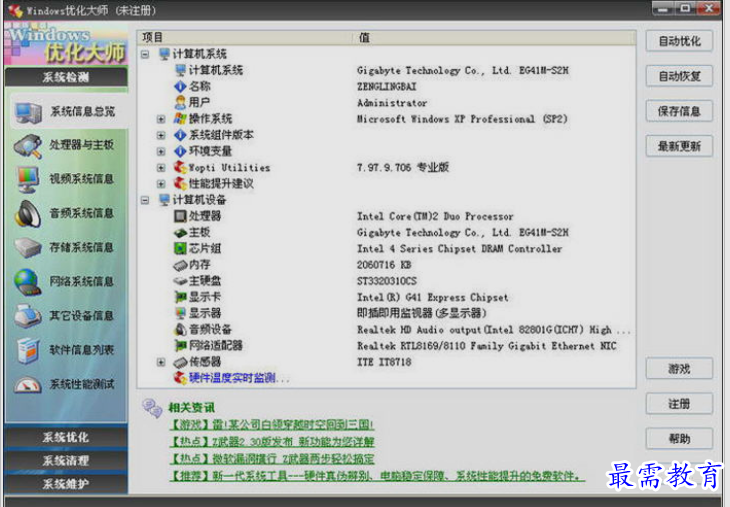Select the value Administrator
730x507 pixels.
click(392, 103)
